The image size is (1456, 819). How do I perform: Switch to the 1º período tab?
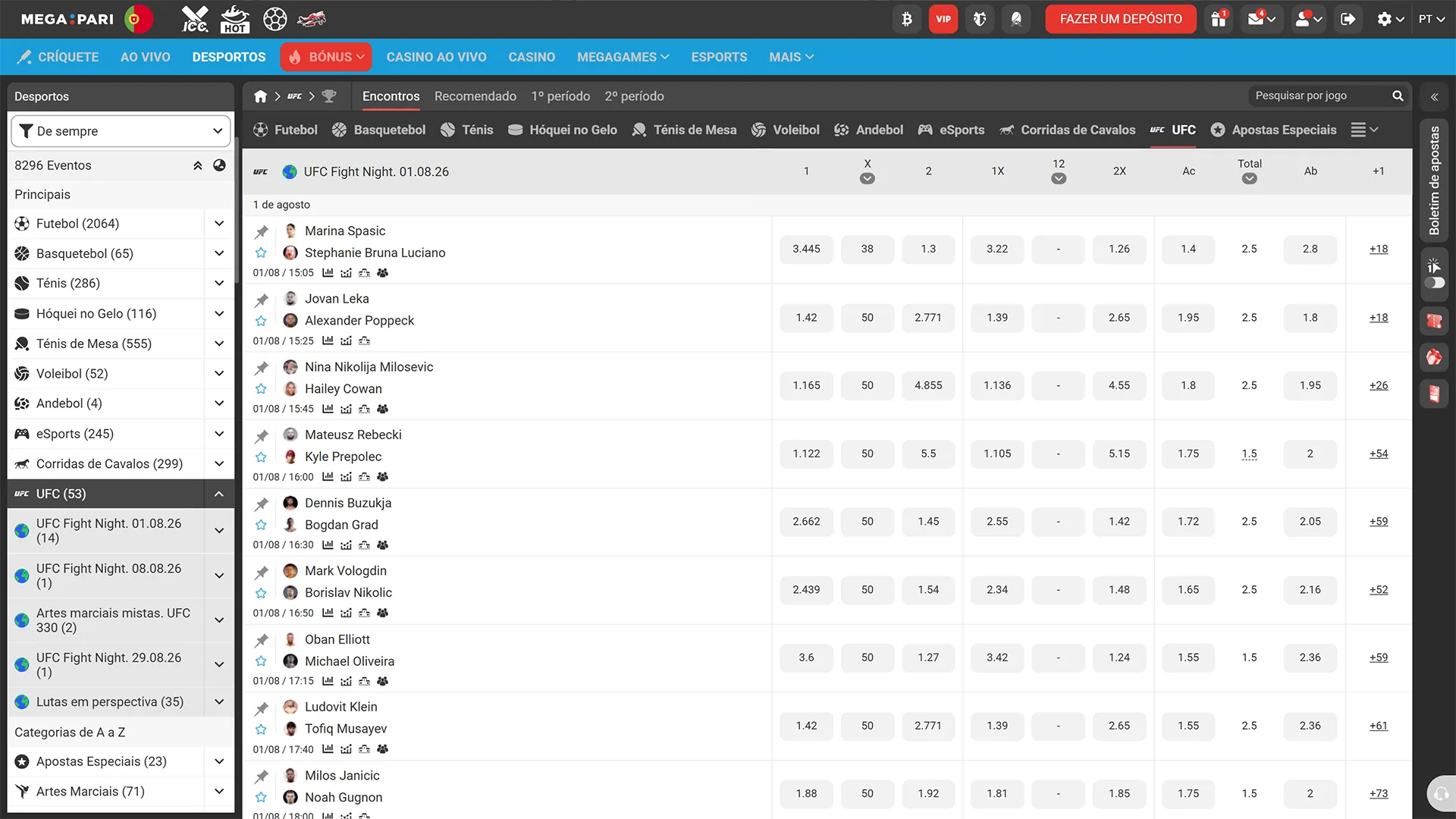coord(560,96)
